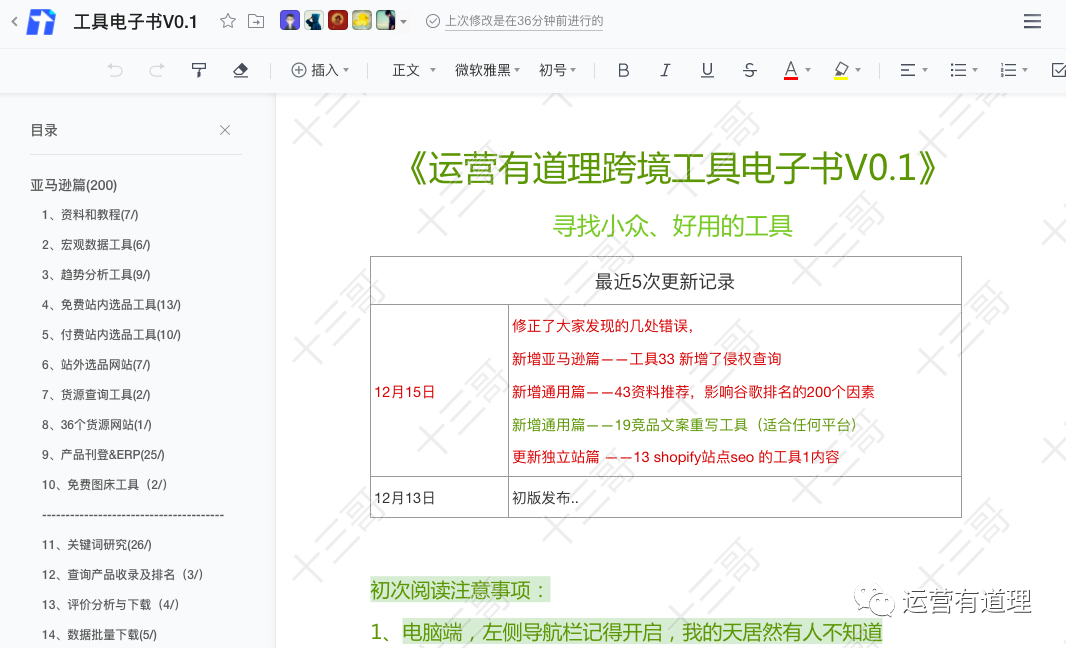Toggle underline formatting
The image size is (1066, 648).
tap(707, 70)
